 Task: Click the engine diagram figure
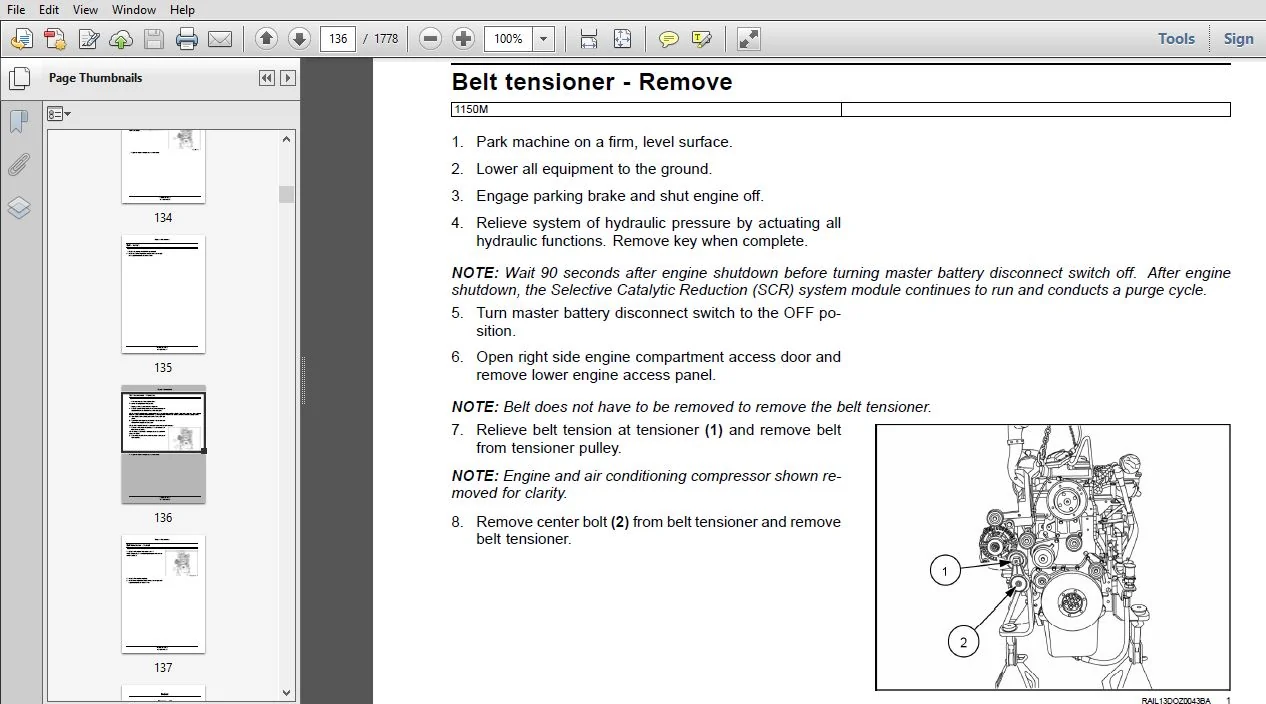[1053, 557]
